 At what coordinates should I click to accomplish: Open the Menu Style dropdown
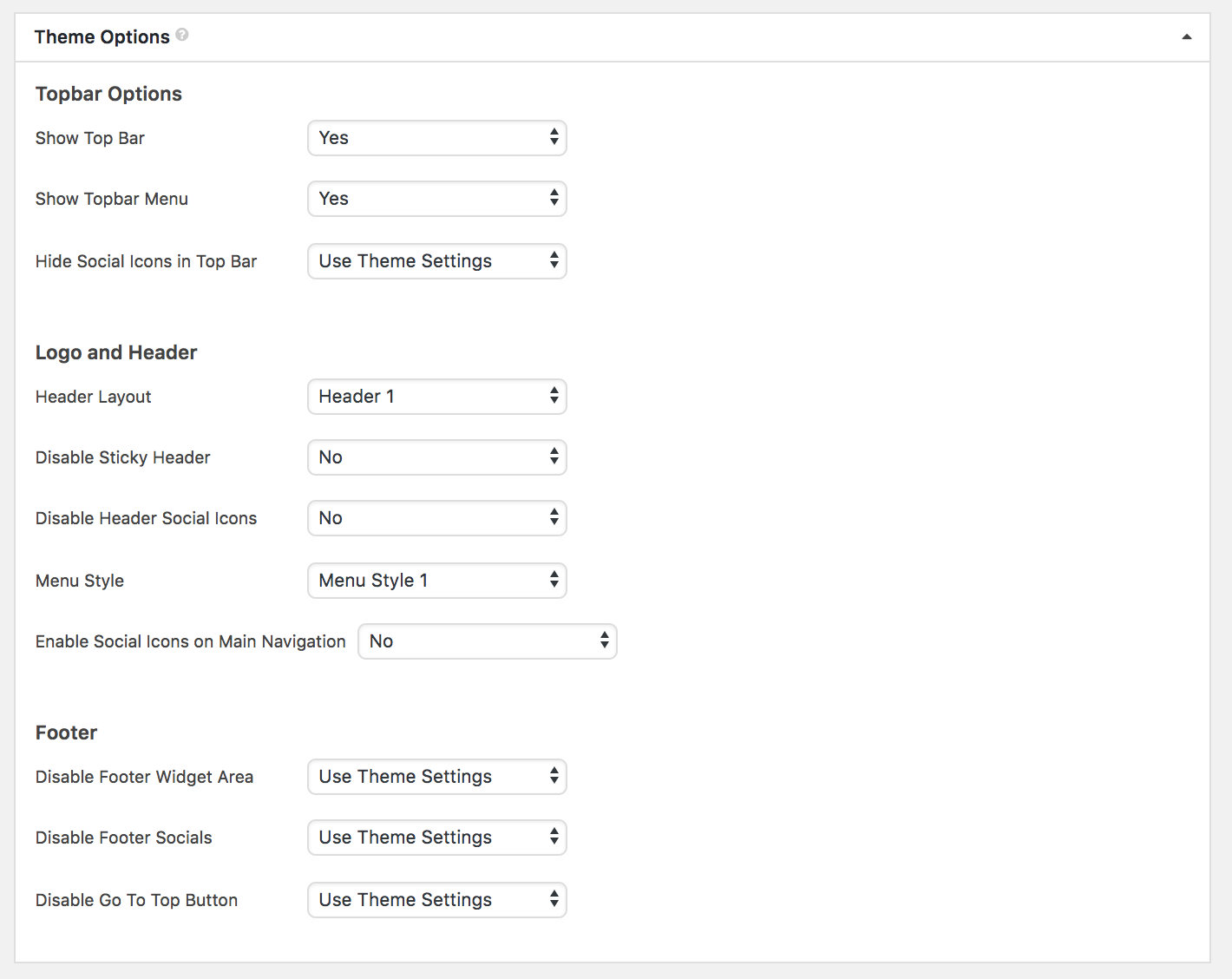point(436,581)
